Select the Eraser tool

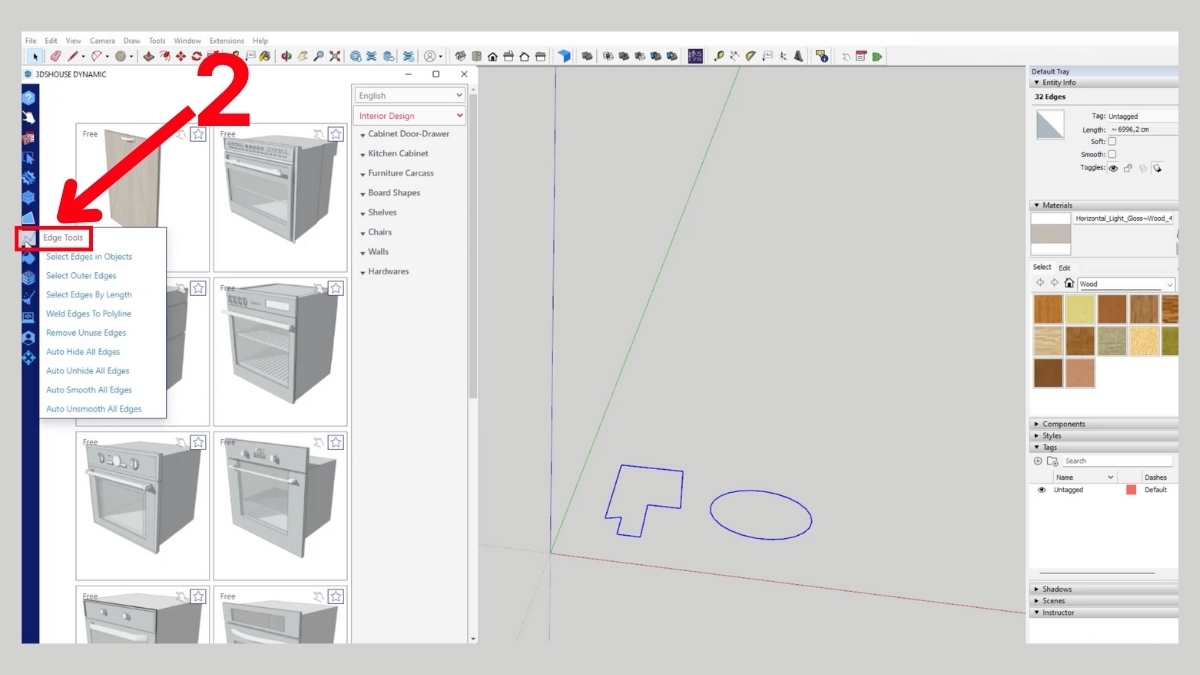(56, 57)
